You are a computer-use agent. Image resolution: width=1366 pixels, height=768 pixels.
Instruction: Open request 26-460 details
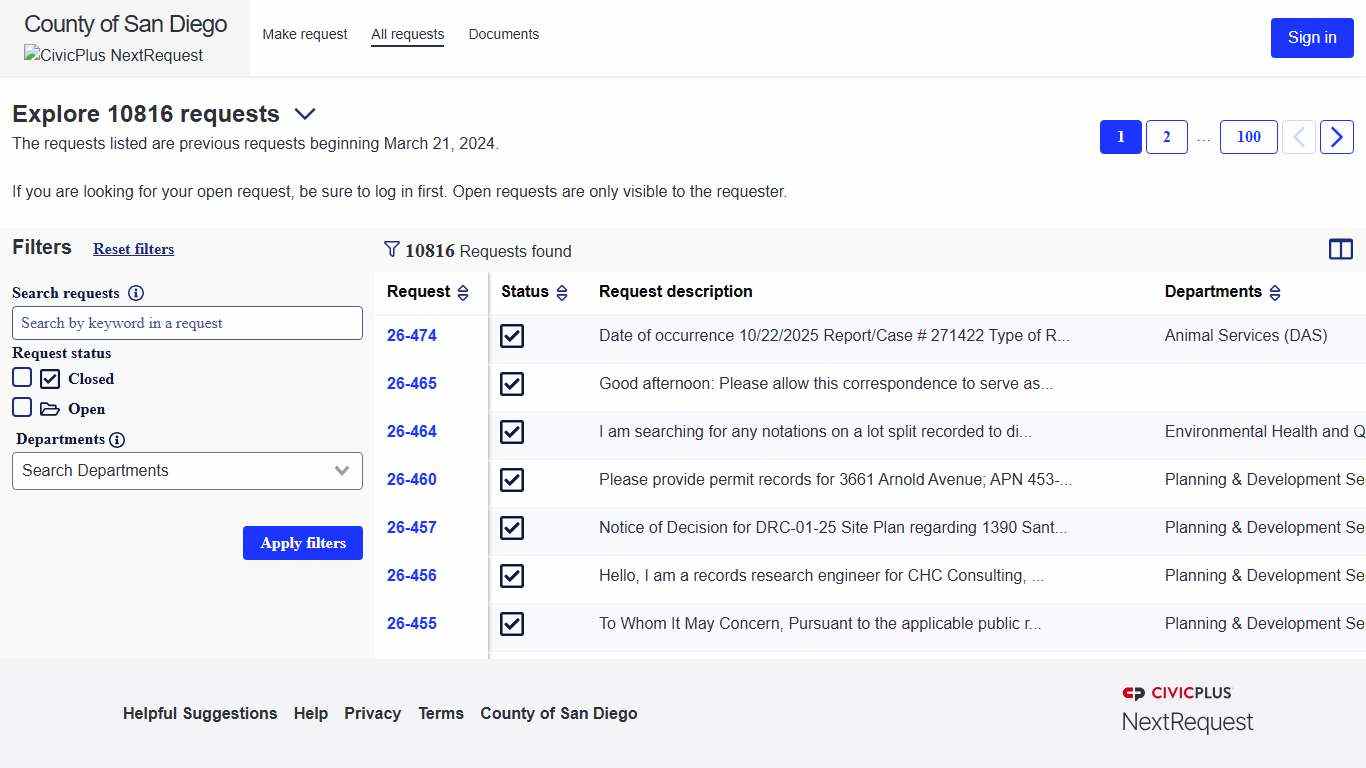[411, 479]
